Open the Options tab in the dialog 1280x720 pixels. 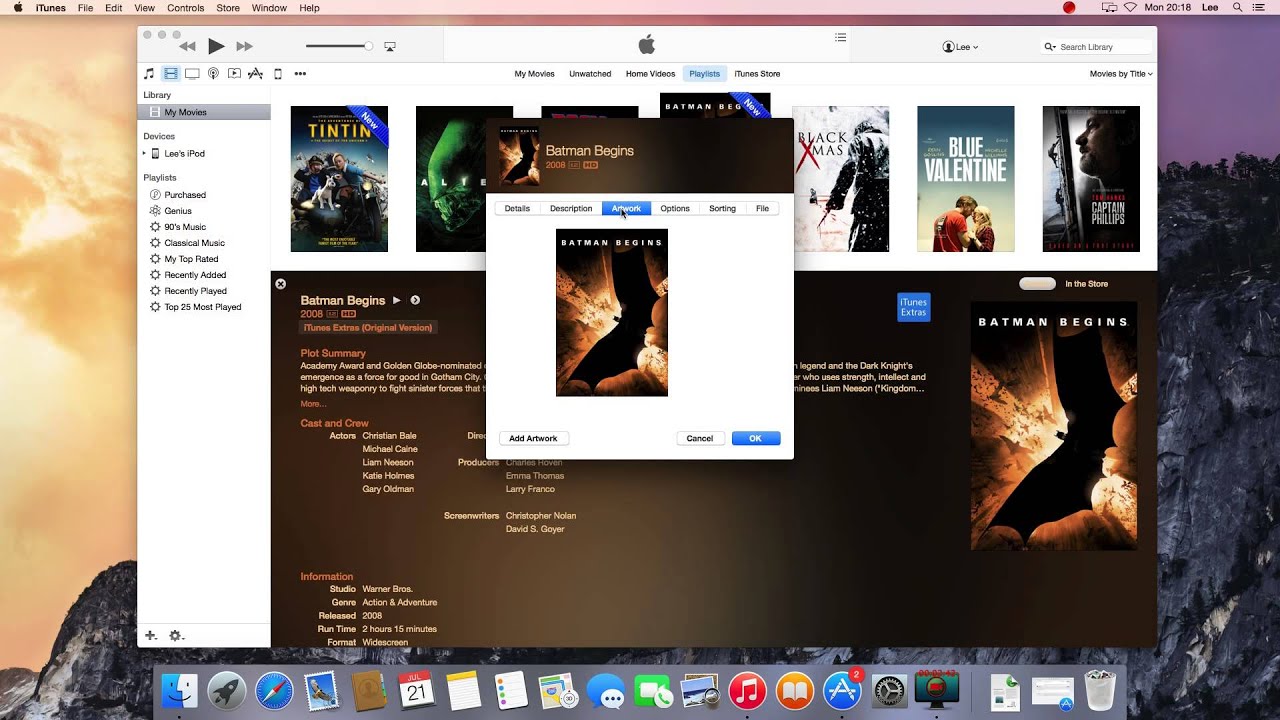click(x=675, y=208)
